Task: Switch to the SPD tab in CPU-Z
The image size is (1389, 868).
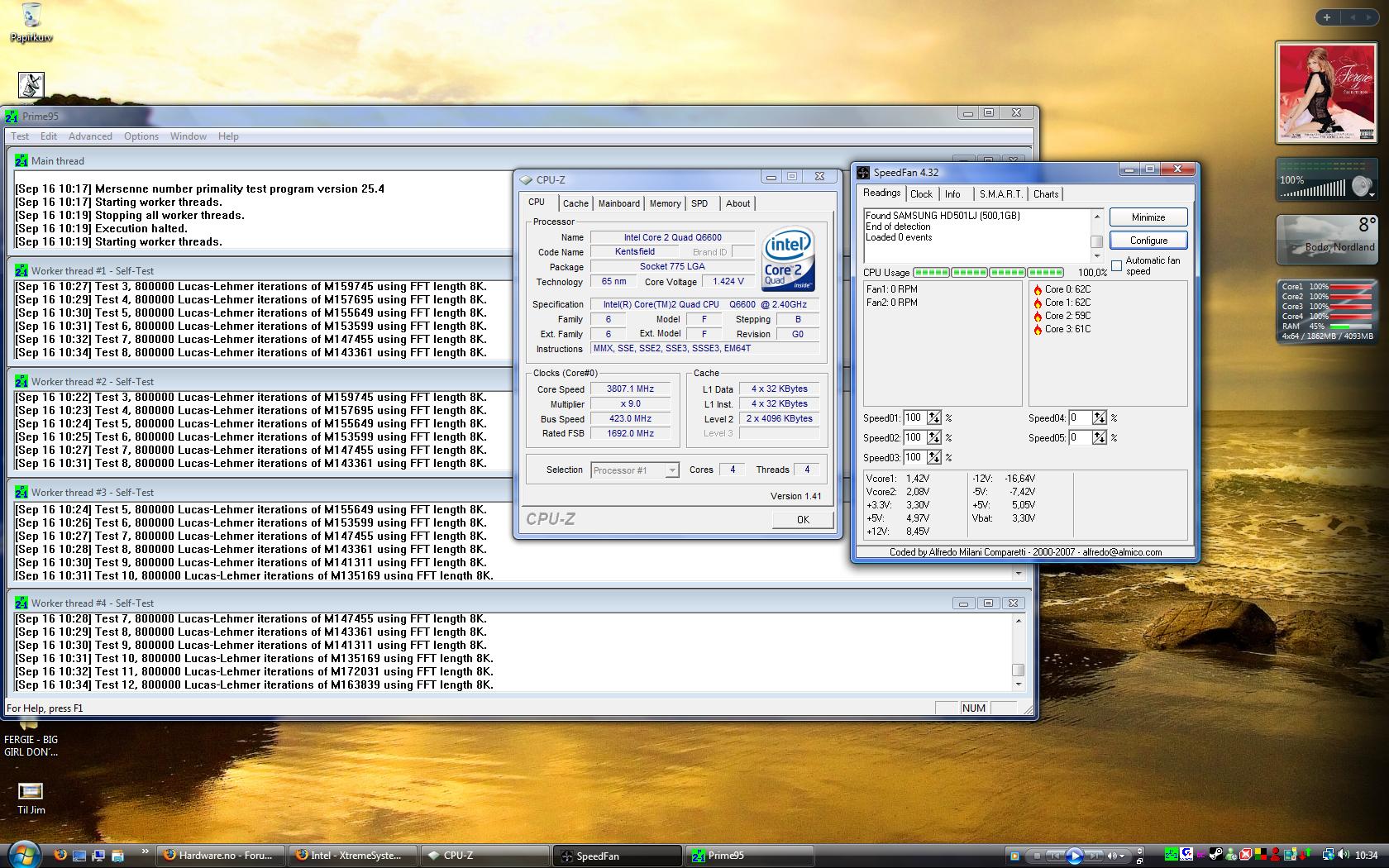Action: (699, 203)
